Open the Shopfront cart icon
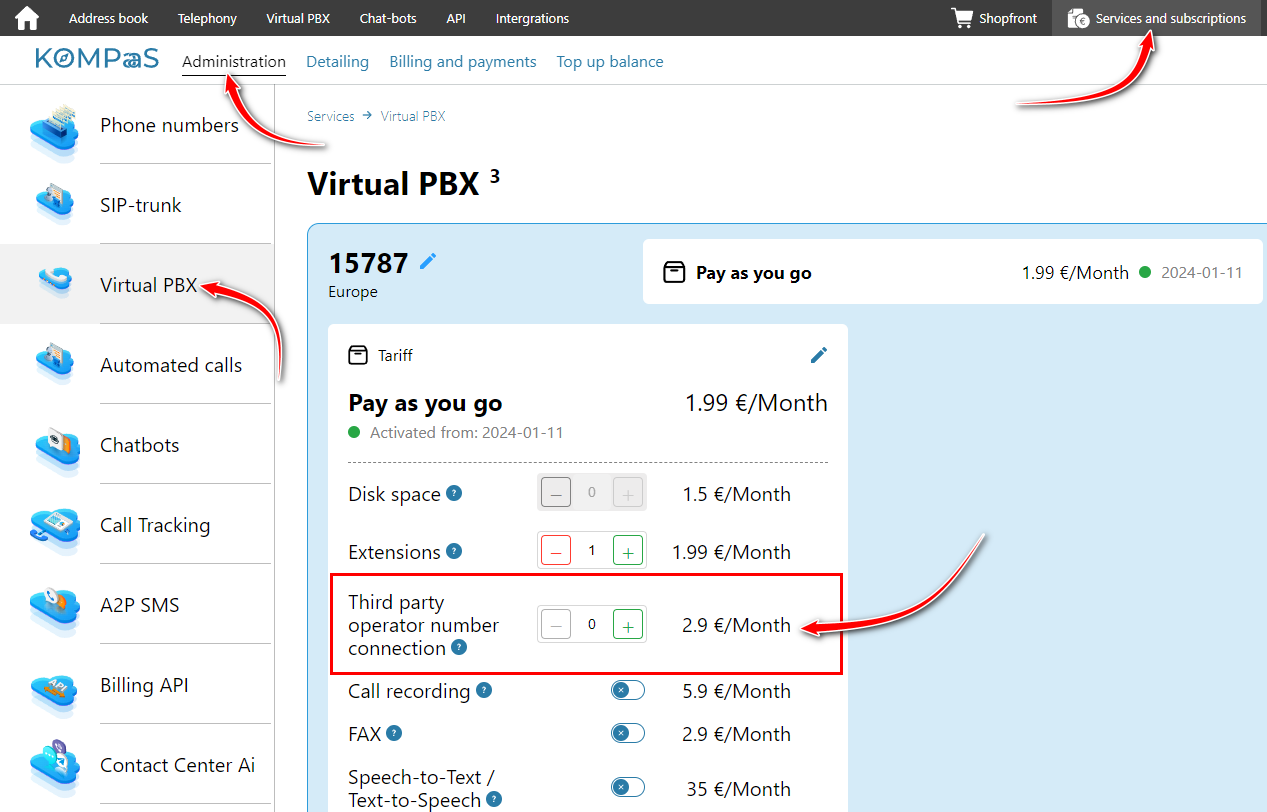Image resolution: width=1267 pixels, height=812 pixels. tap(962, 18)
